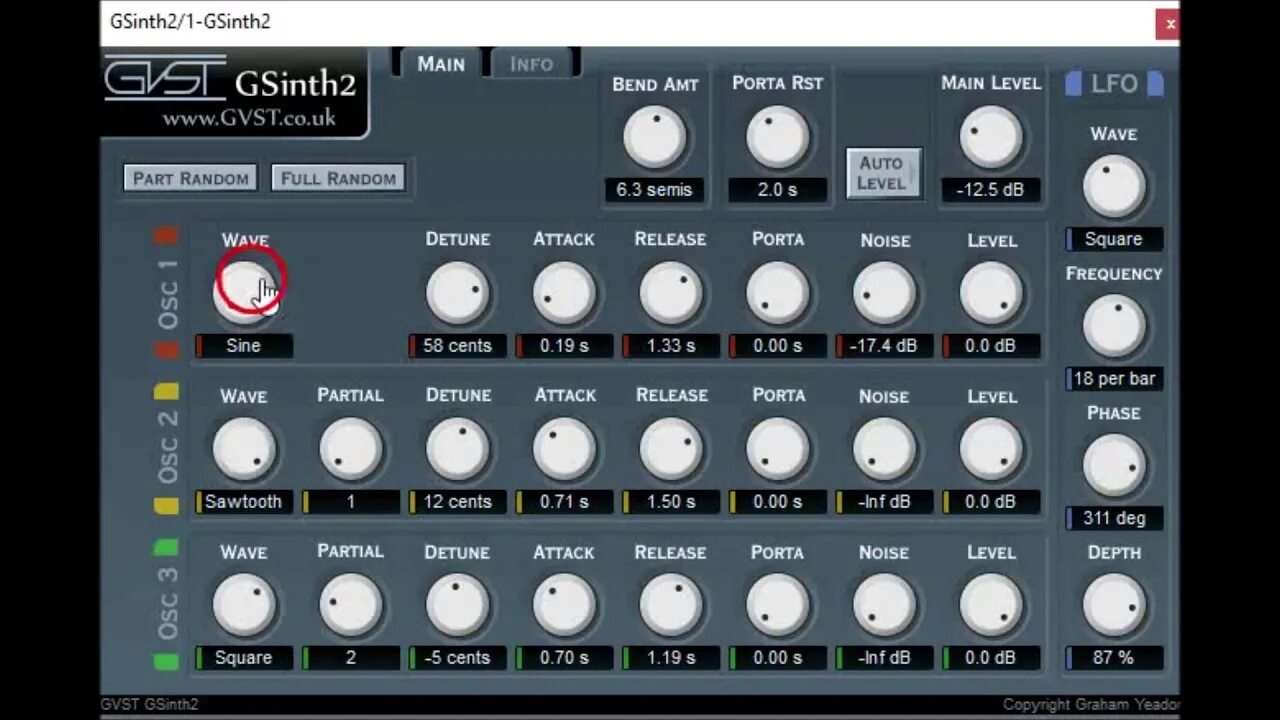Click the LFO Wave knob

point(1113,187)
